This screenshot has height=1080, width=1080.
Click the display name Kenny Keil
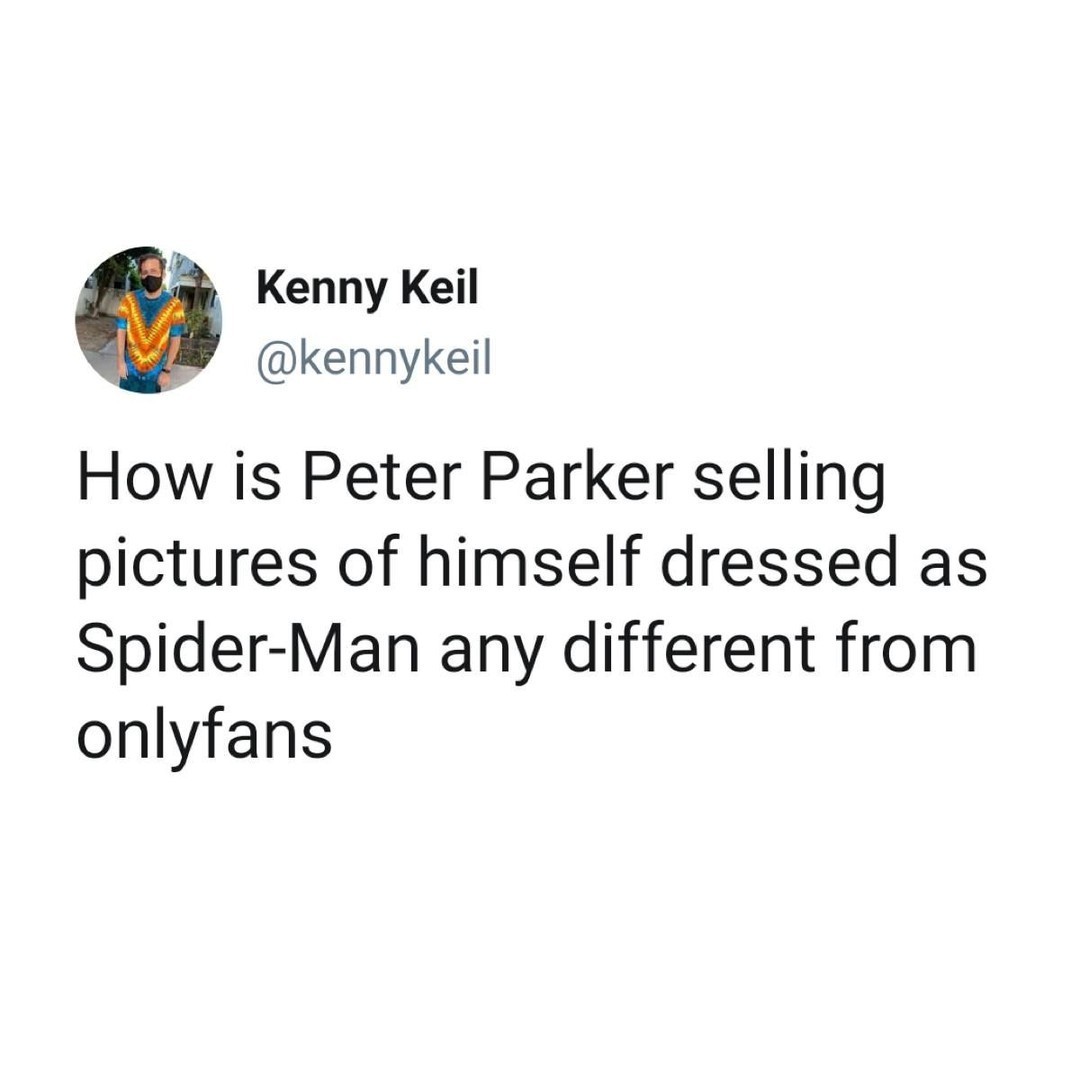[x=367, y=288]
